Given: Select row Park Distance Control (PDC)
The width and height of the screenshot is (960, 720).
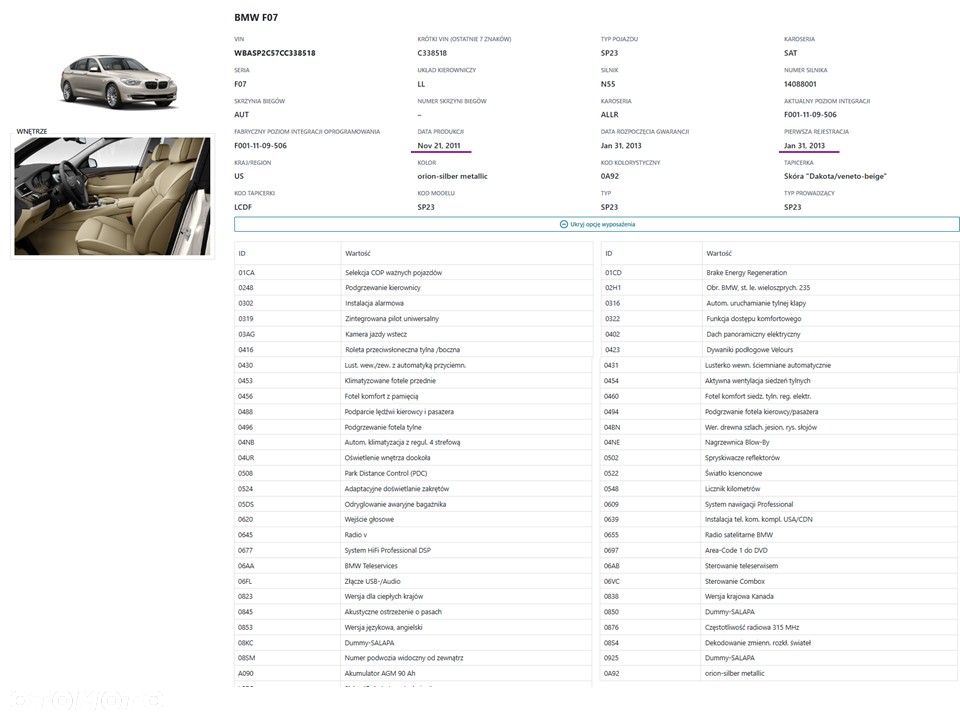Looking at the screenshot, I should point(413,473).
